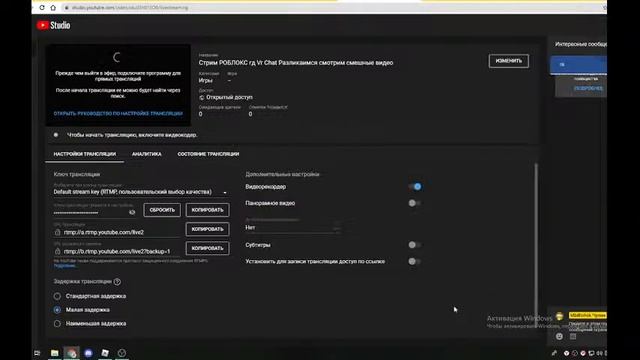Screen dimensions: 640x360
Task: Click the 'Открытый доступ' visibility text
Action: tap(229, 97)
